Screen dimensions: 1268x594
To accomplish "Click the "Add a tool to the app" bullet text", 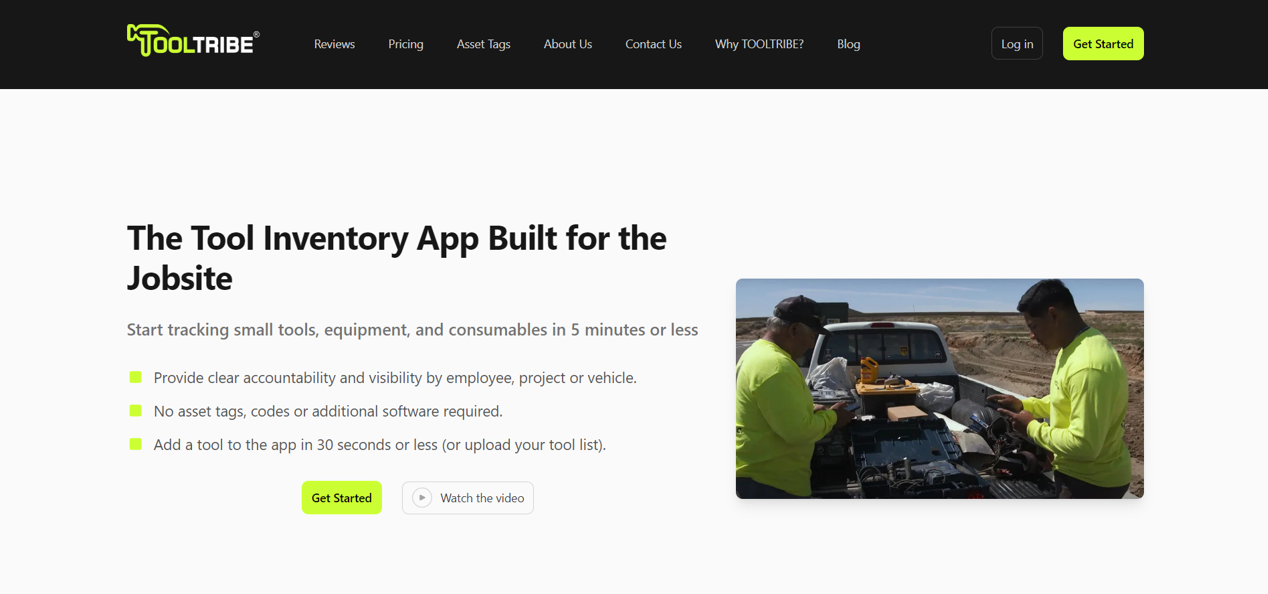I will coord(380,445).
